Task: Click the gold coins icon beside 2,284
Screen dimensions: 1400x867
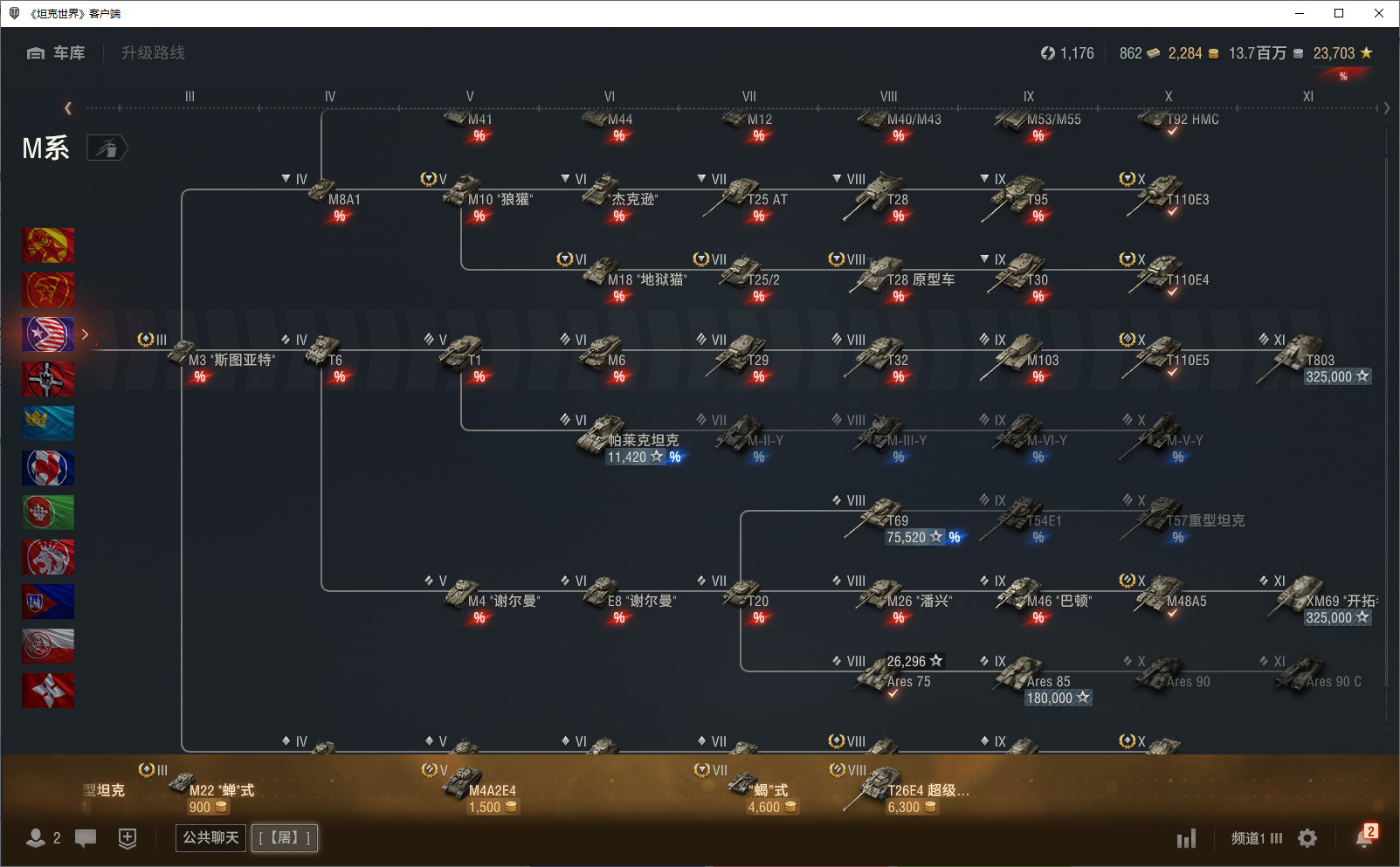Action: (x=1213, y=53)
